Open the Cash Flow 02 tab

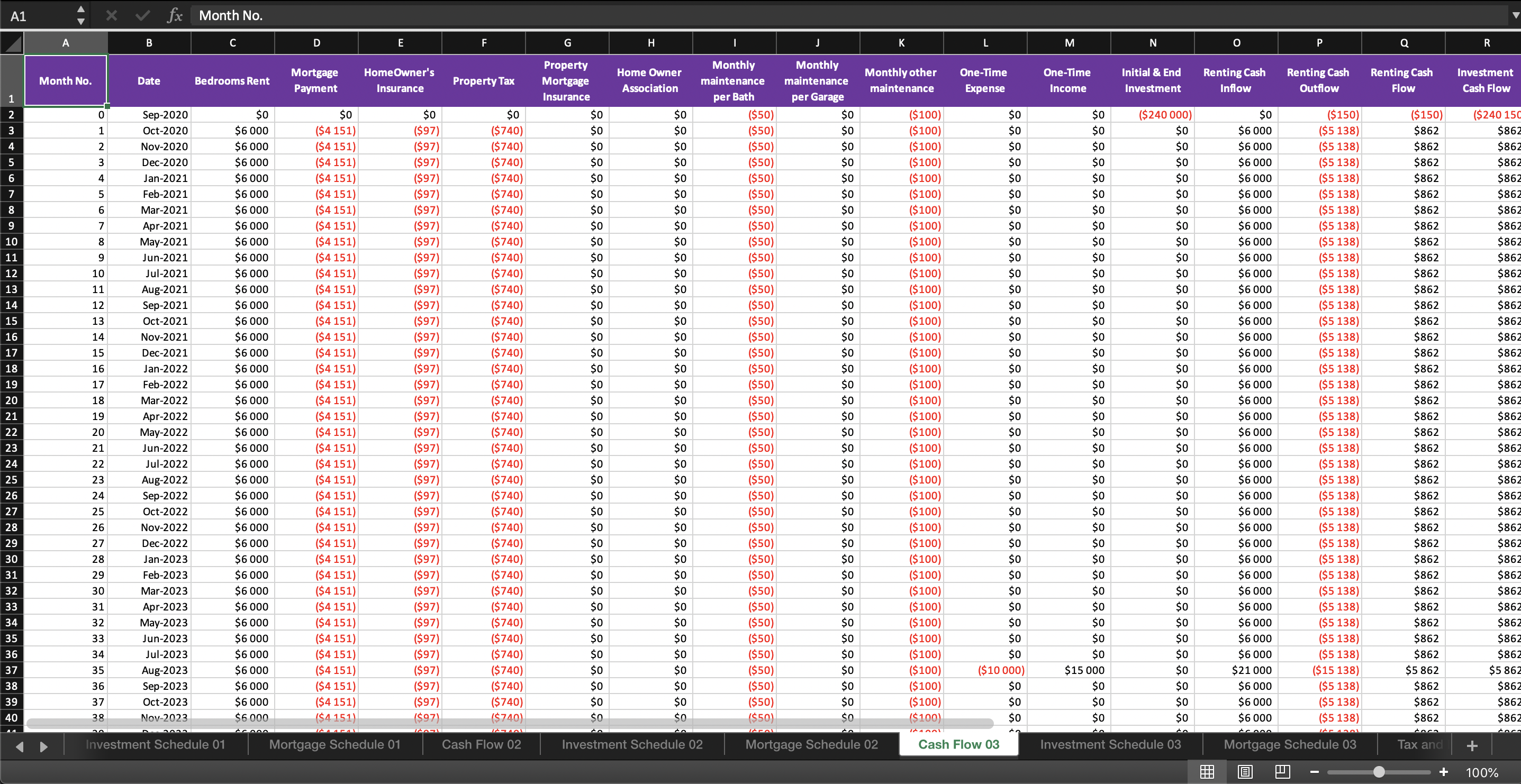pos(481,744)
